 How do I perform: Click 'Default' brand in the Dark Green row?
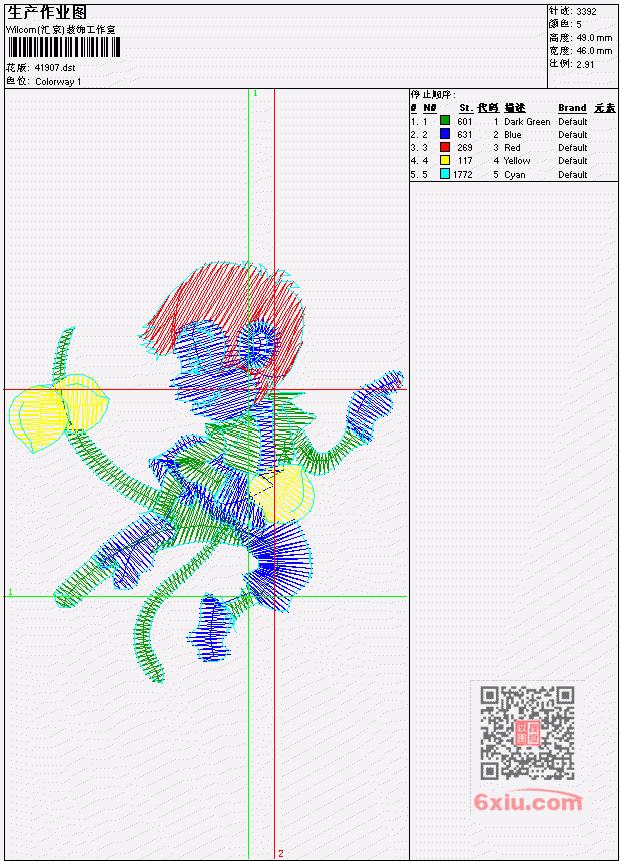pos(573,121)
